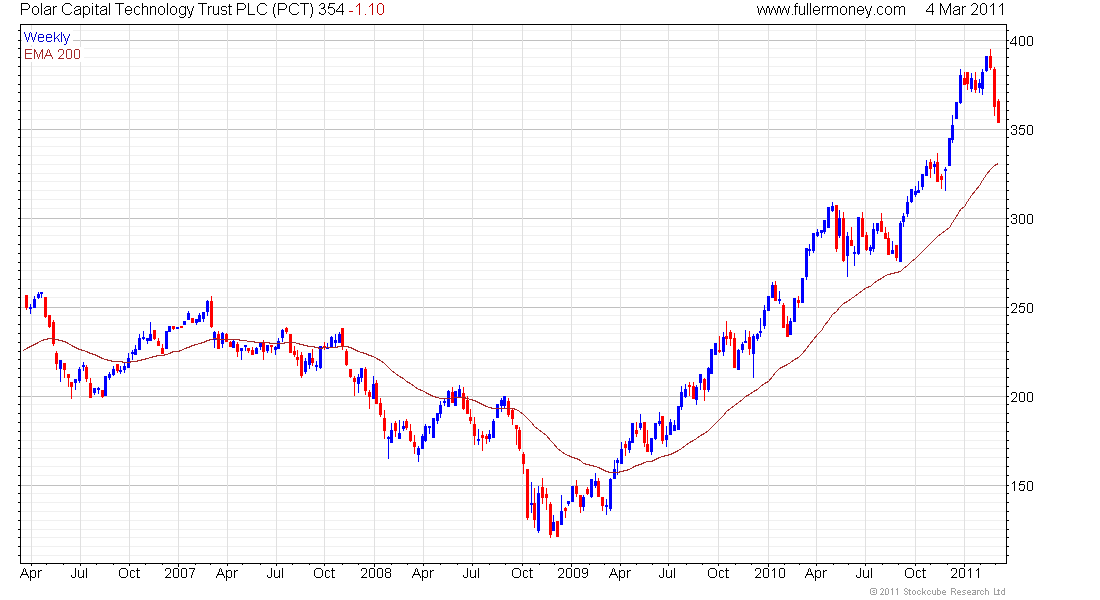Screen dimensions: 1100x600
Task: Click the 300 price axis label
Action: tap(1021, 219)
